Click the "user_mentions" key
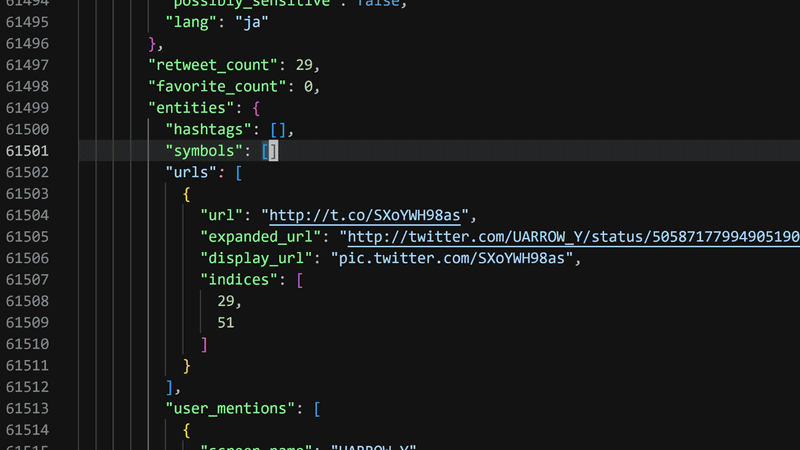The image size is (800, 450). coord(230,408)
